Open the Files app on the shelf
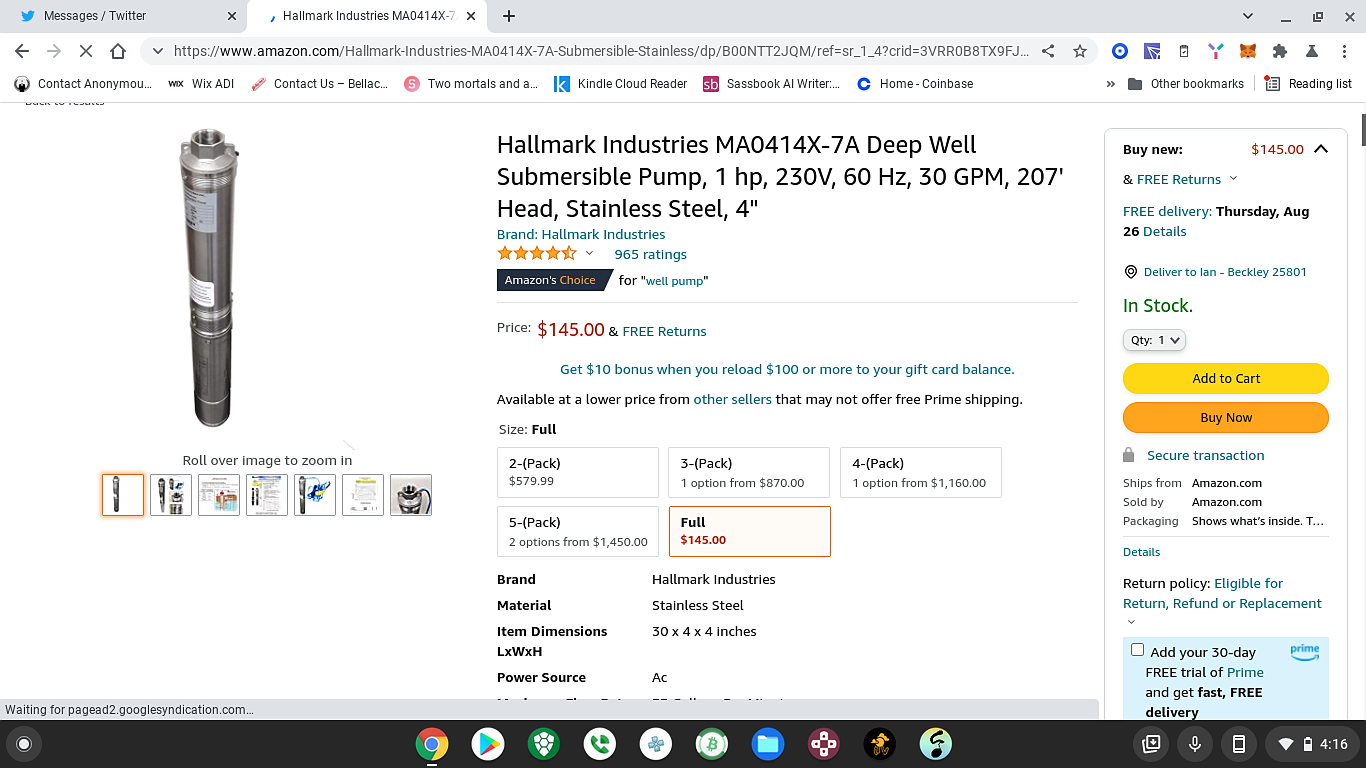This screenshot has height=768, width=1366. point(768,744)
